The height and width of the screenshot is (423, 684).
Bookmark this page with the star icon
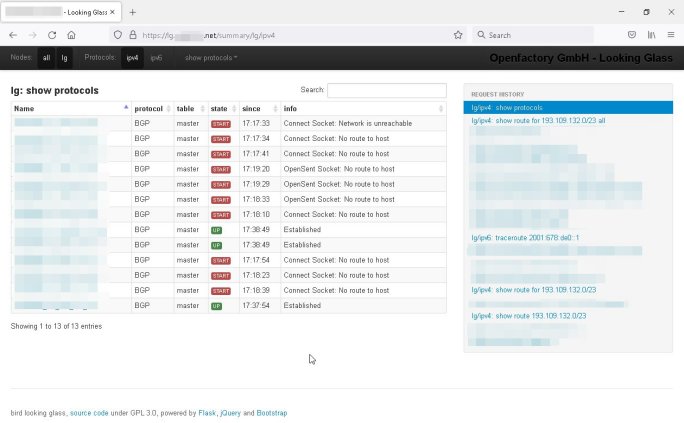(x=458, y=35)
